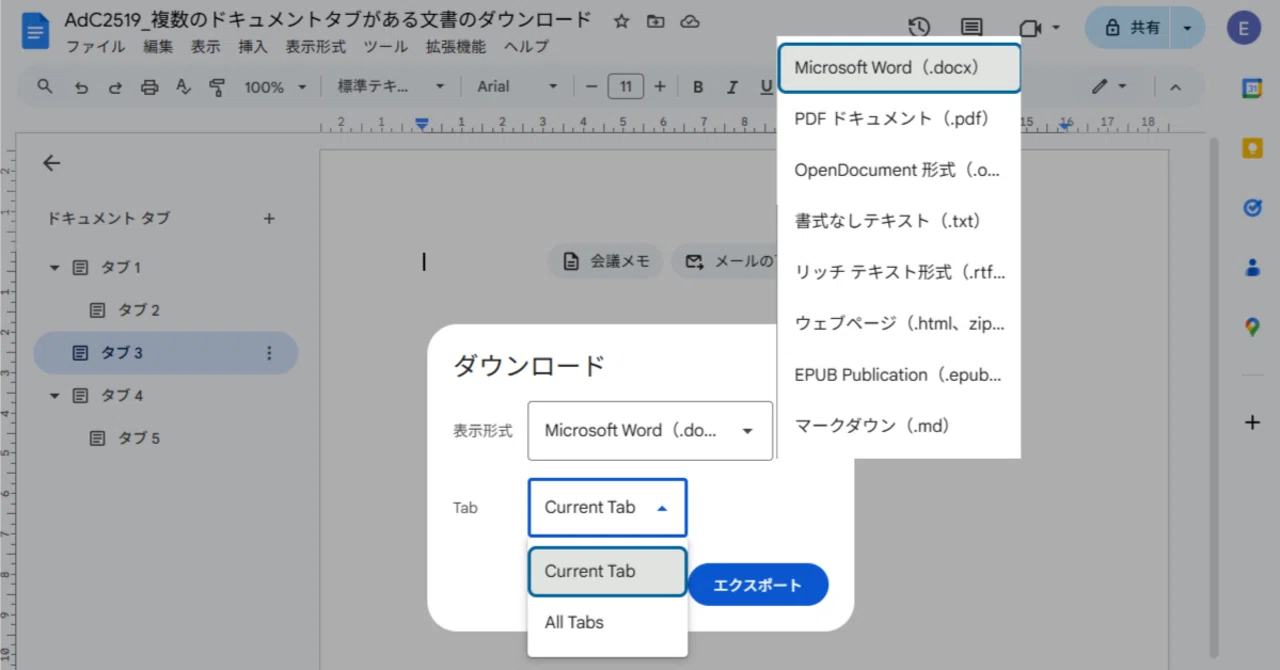
Task: Collapse the toolbar with the up chevron
Action: click(1175, 87)
